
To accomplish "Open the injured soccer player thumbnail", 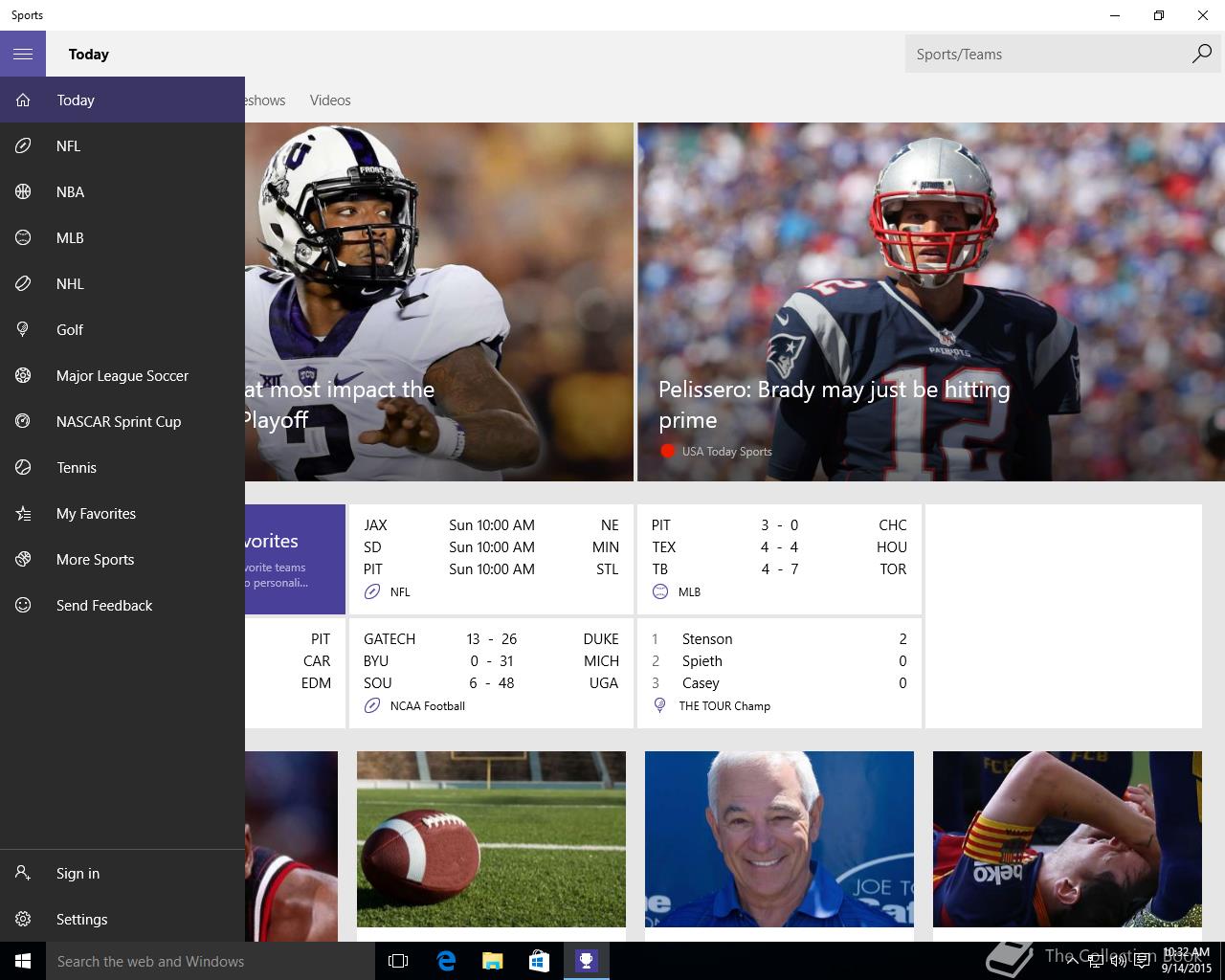I will pyautogui.click(x=1067, y=839).
